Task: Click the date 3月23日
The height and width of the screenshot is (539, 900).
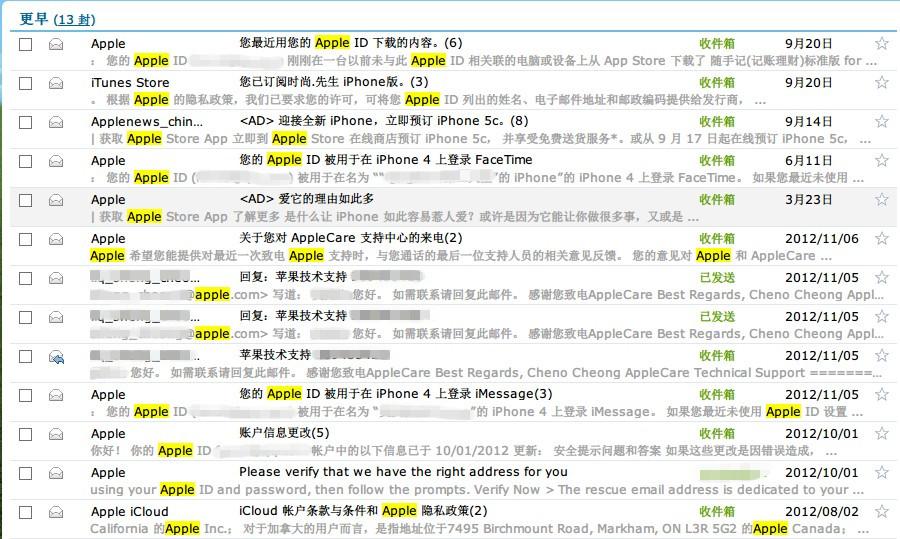Action: (x=809, y=200)
